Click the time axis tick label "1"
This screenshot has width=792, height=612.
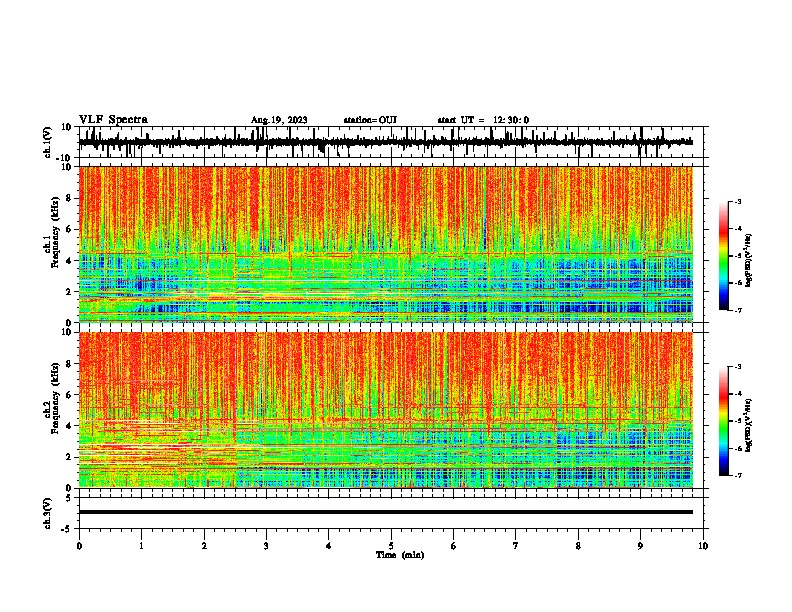pyautogui.click(x=141, y=546)
